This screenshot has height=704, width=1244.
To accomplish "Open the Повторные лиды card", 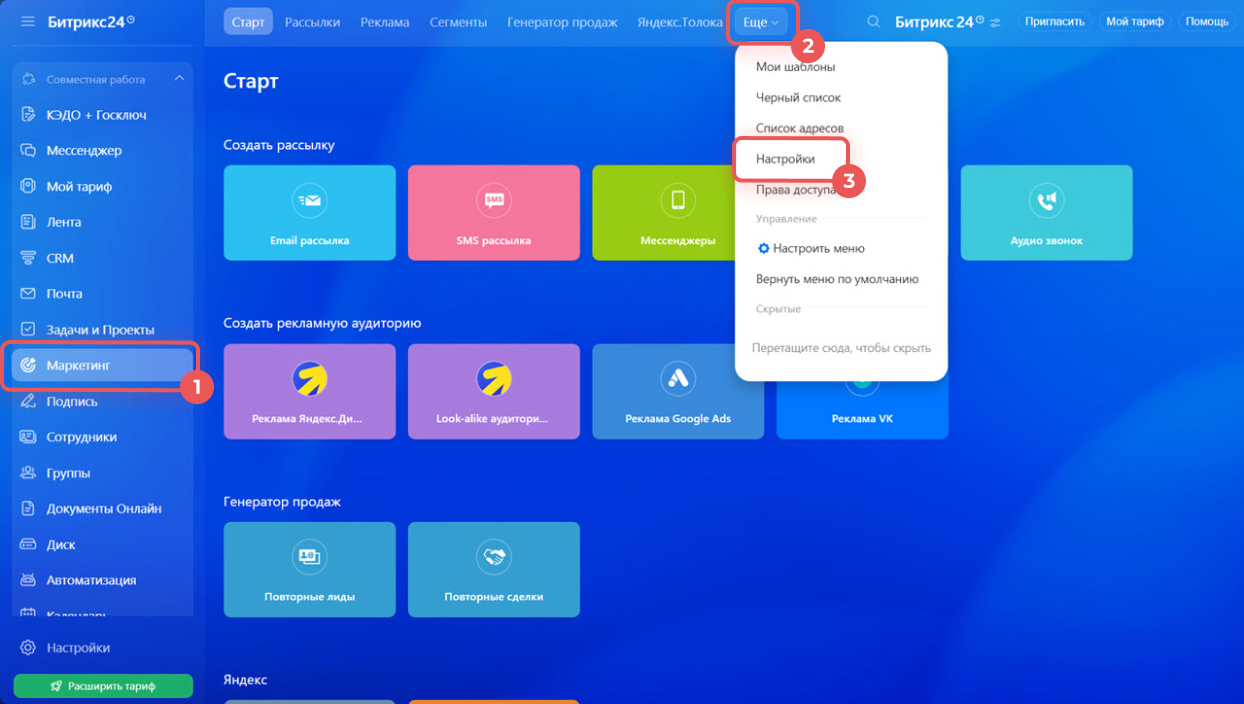I will click(310, 570).
